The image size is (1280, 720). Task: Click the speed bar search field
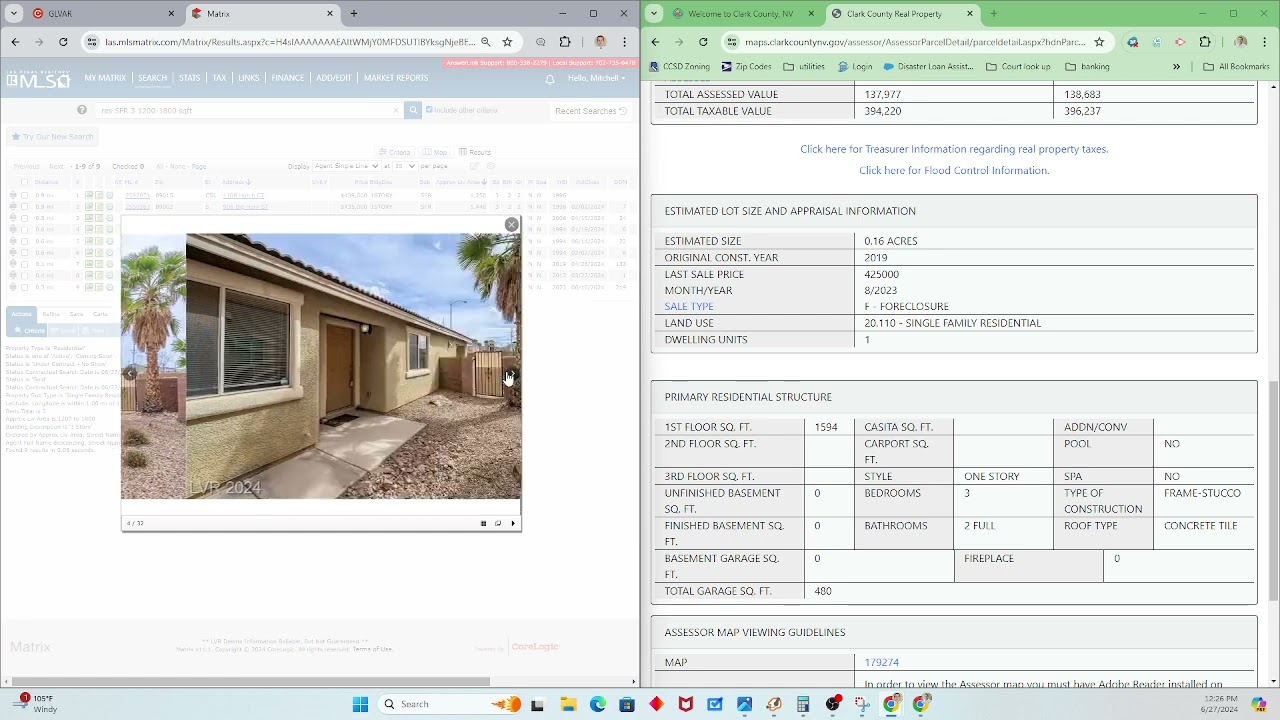coord(250,110)
